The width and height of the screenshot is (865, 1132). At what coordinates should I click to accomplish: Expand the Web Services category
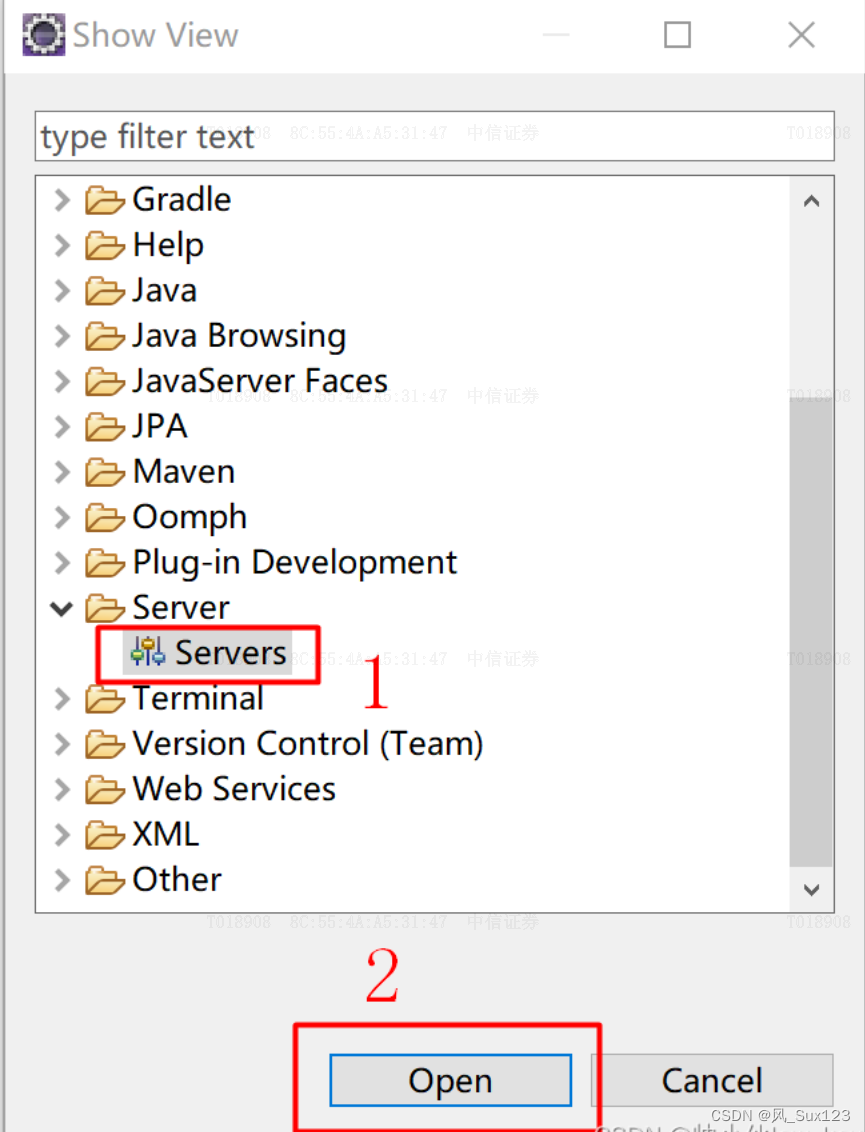coord(63,790)
